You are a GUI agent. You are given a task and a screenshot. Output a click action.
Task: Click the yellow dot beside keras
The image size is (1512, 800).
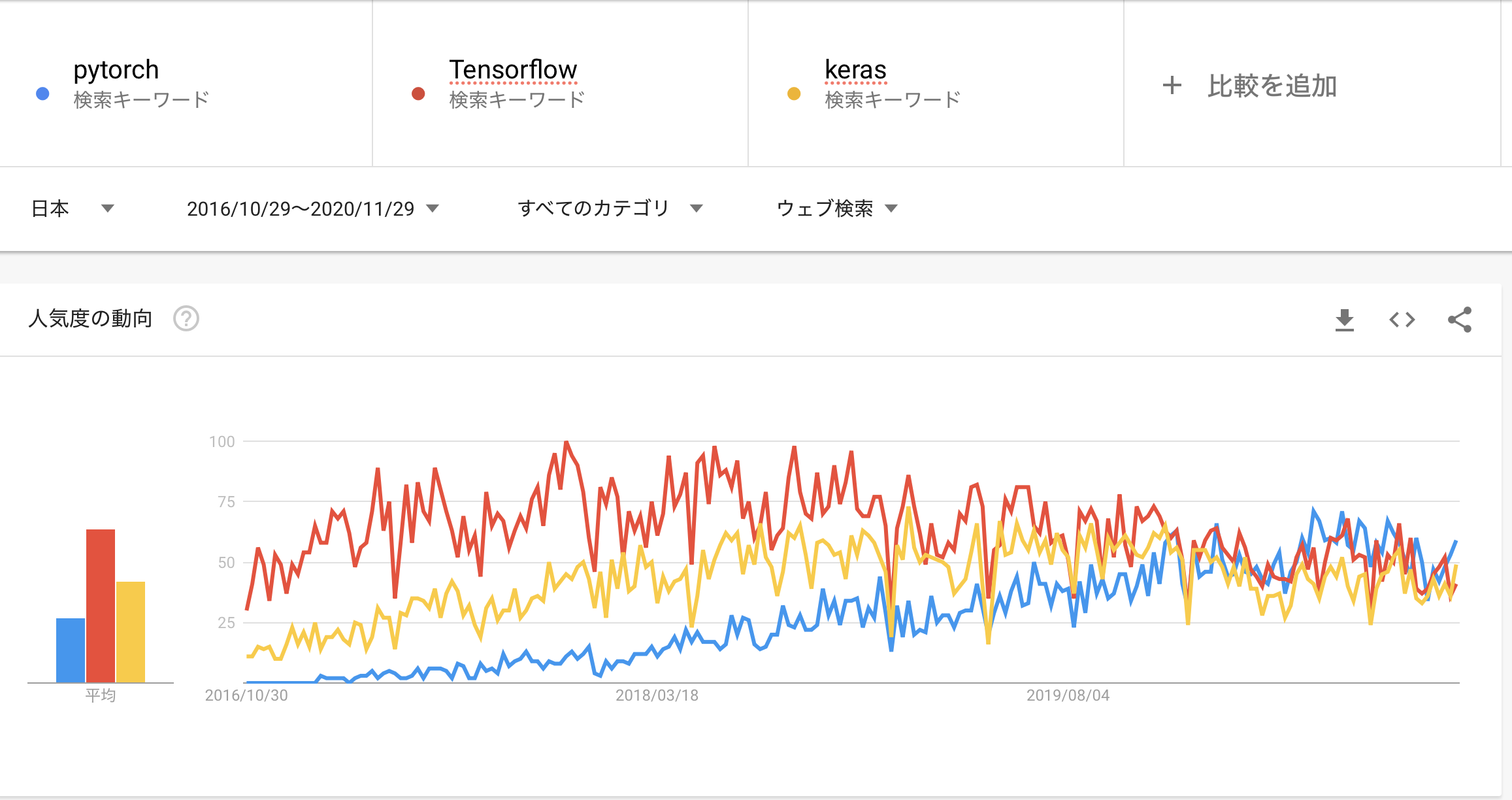tap(794, 93)
